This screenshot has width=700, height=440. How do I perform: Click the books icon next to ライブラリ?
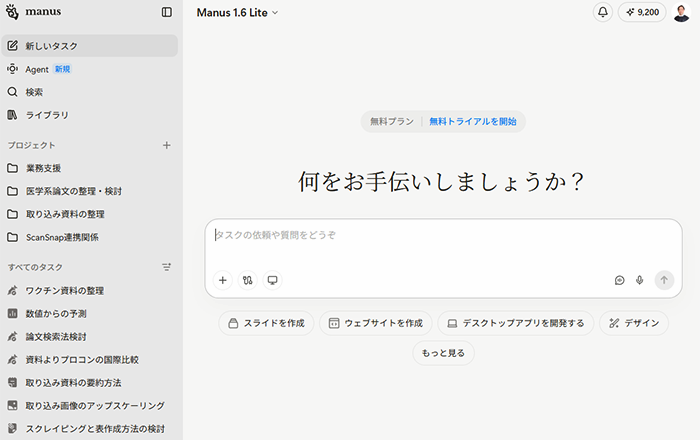point(12,115)
